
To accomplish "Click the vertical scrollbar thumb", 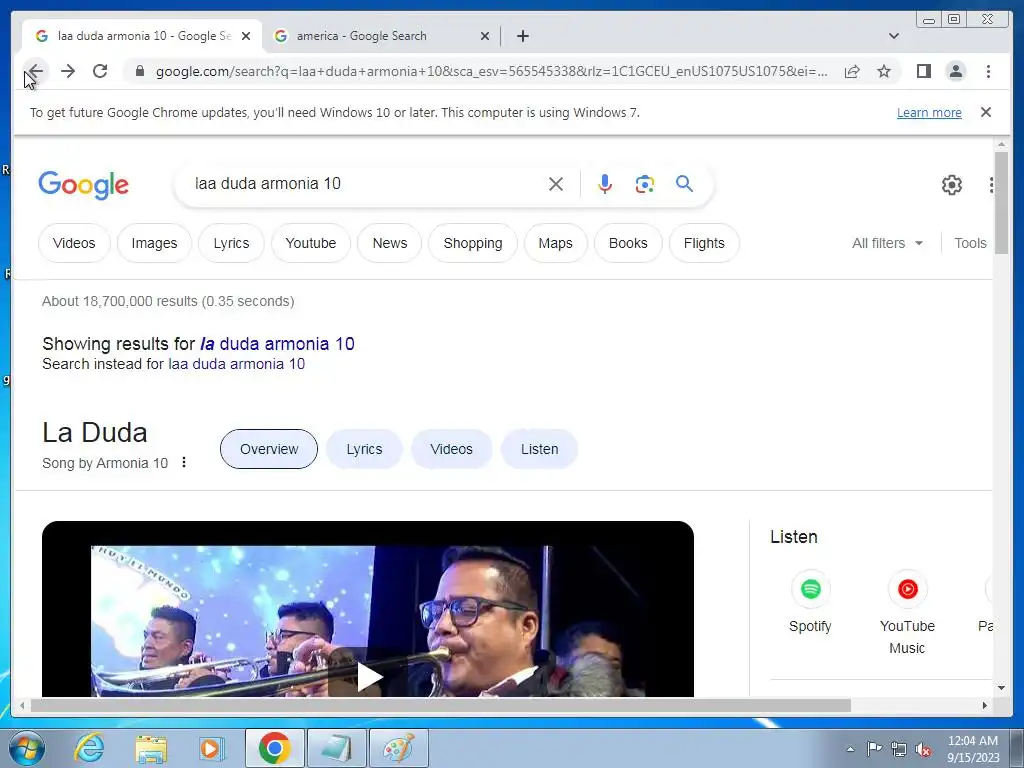I will click(x=1001, y=202).
